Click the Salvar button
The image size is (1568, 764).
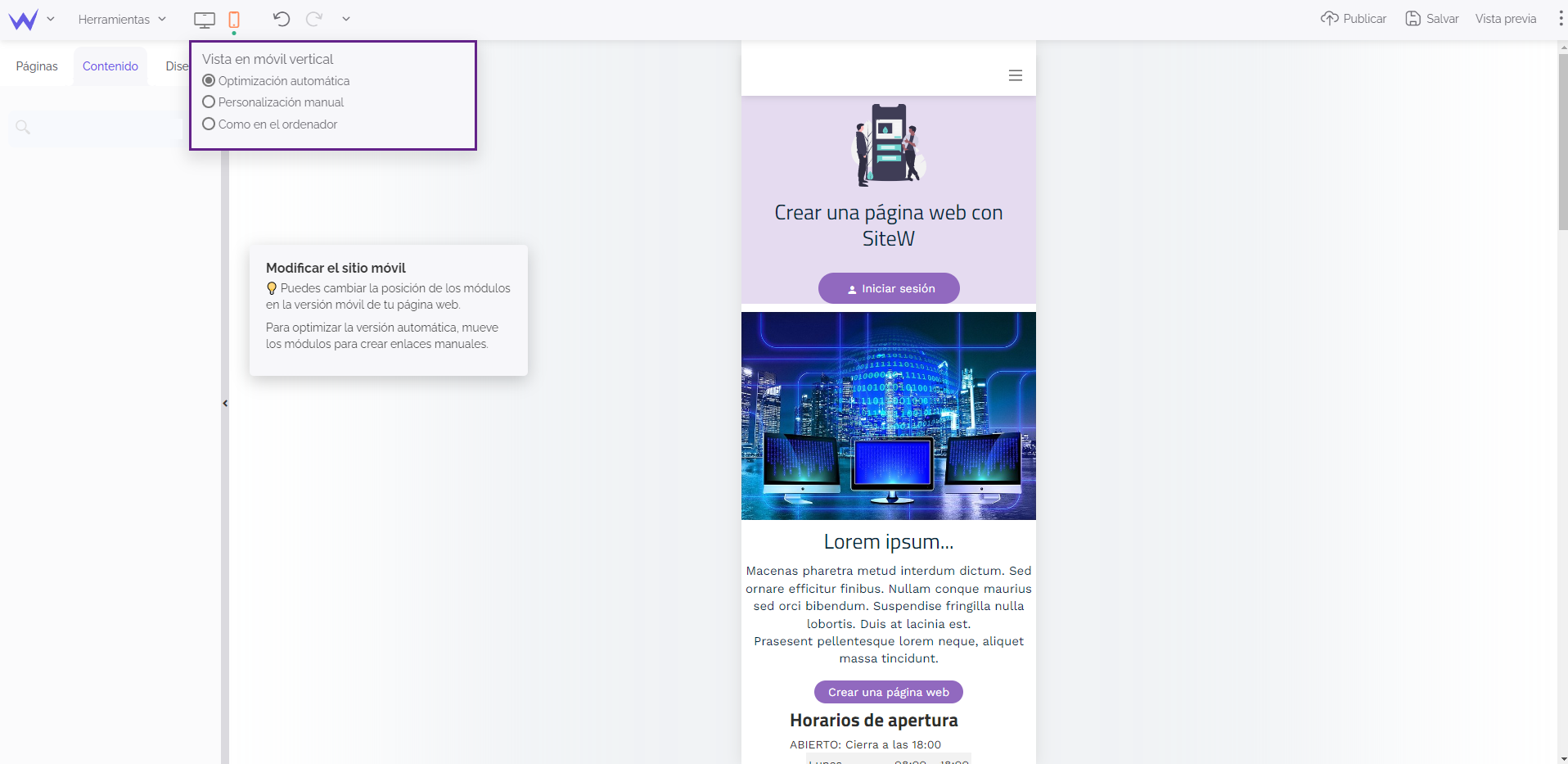click(1432, 19)
